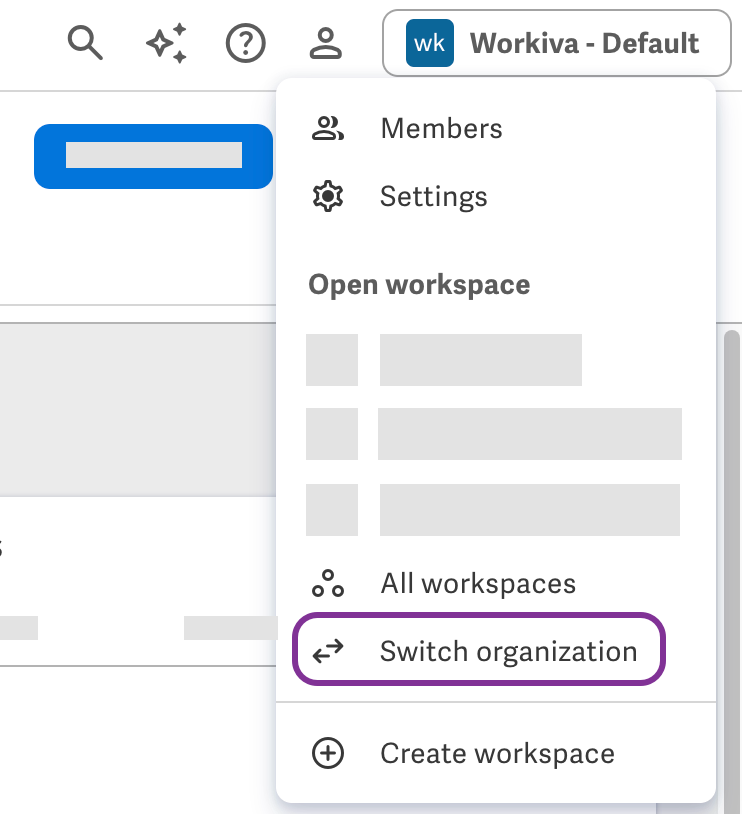Open the third workspace placeholder entry
The image size is (742, 814).
493,510
